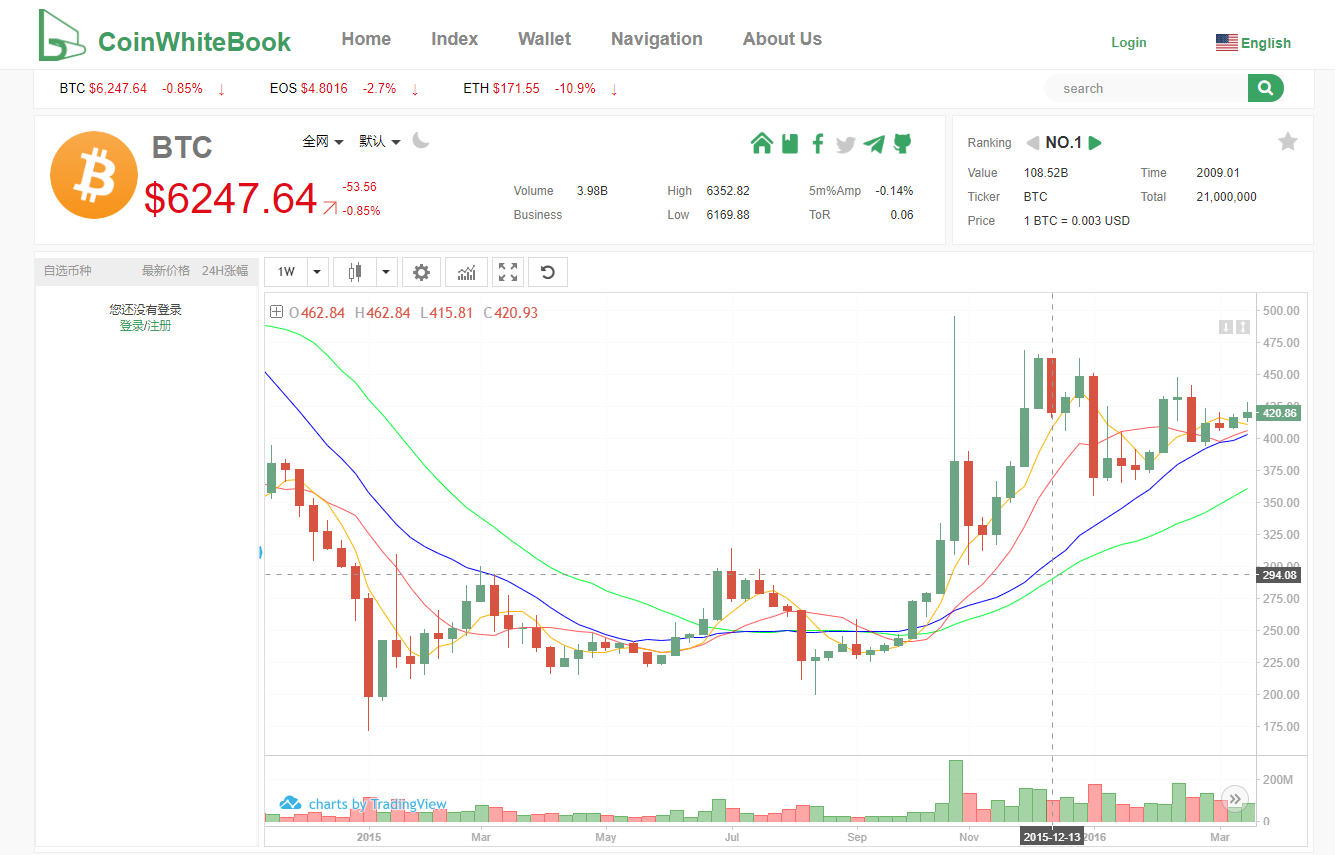Open the coin's Twitter bird icon
The width and height of the screenshot is (1336, 855).
(x=846, y=144)
